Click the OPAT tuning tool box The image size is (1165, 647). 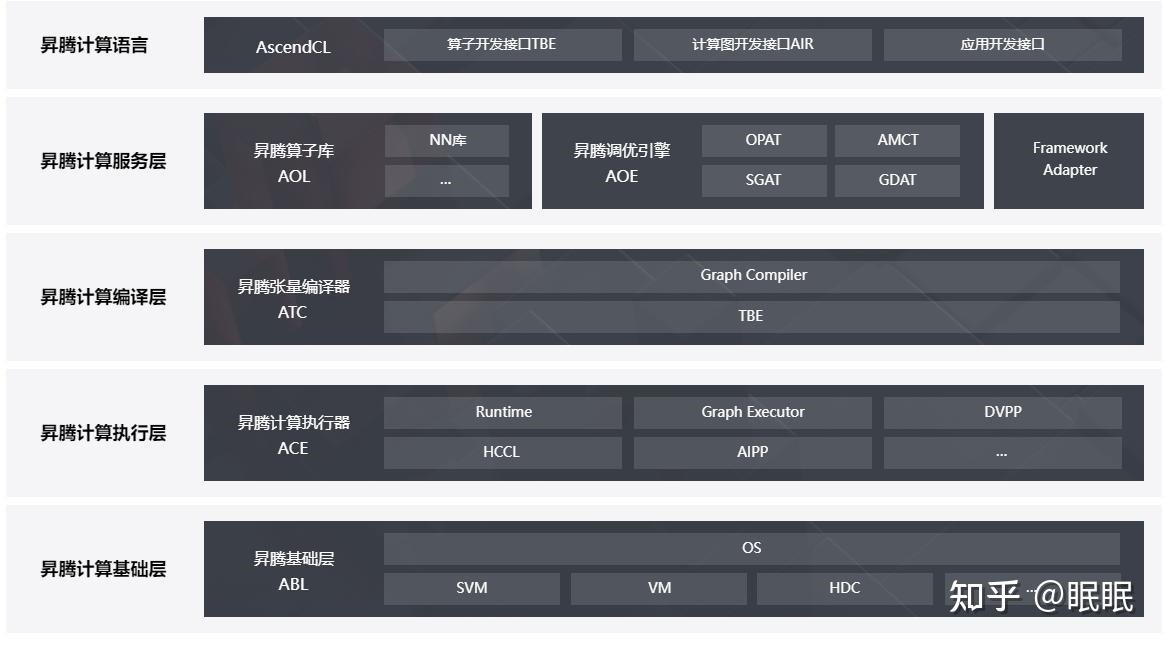[x=763, y=140]
